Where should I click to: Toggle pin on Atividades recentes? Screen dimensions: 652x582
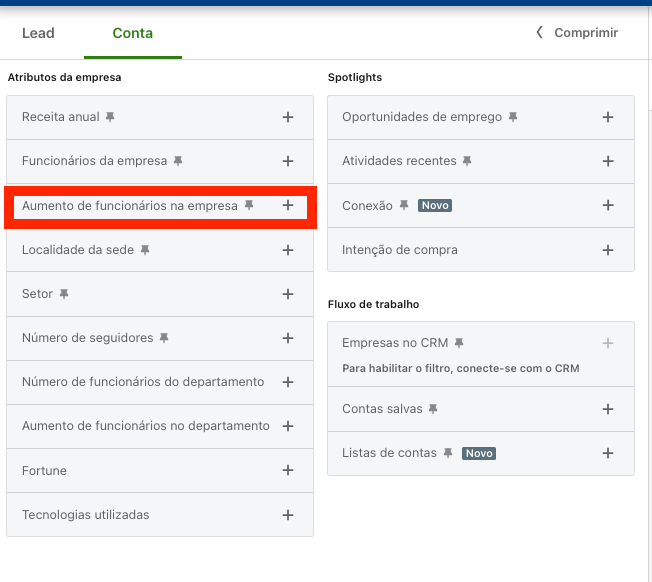467,161
